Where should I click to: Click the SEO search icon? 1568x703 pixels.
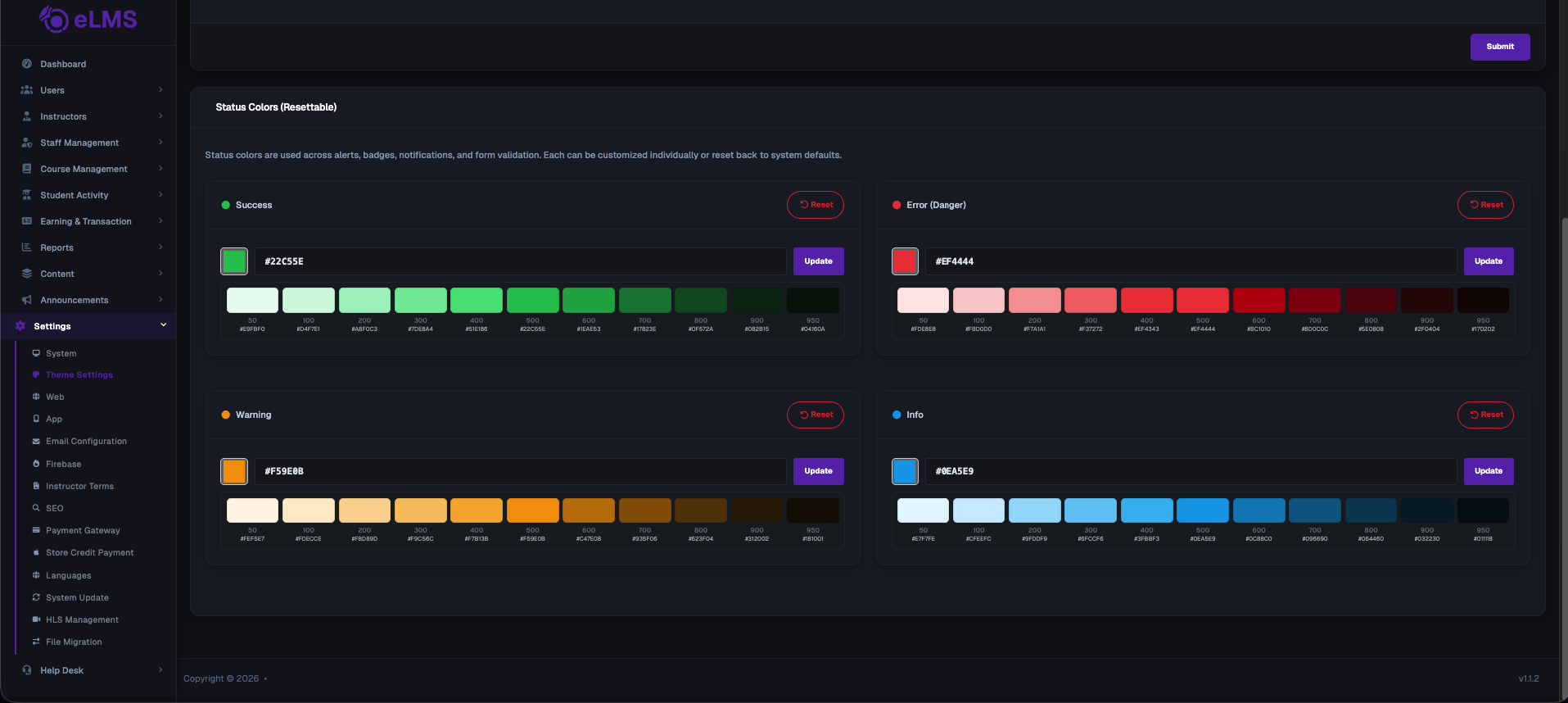(36, 508)
